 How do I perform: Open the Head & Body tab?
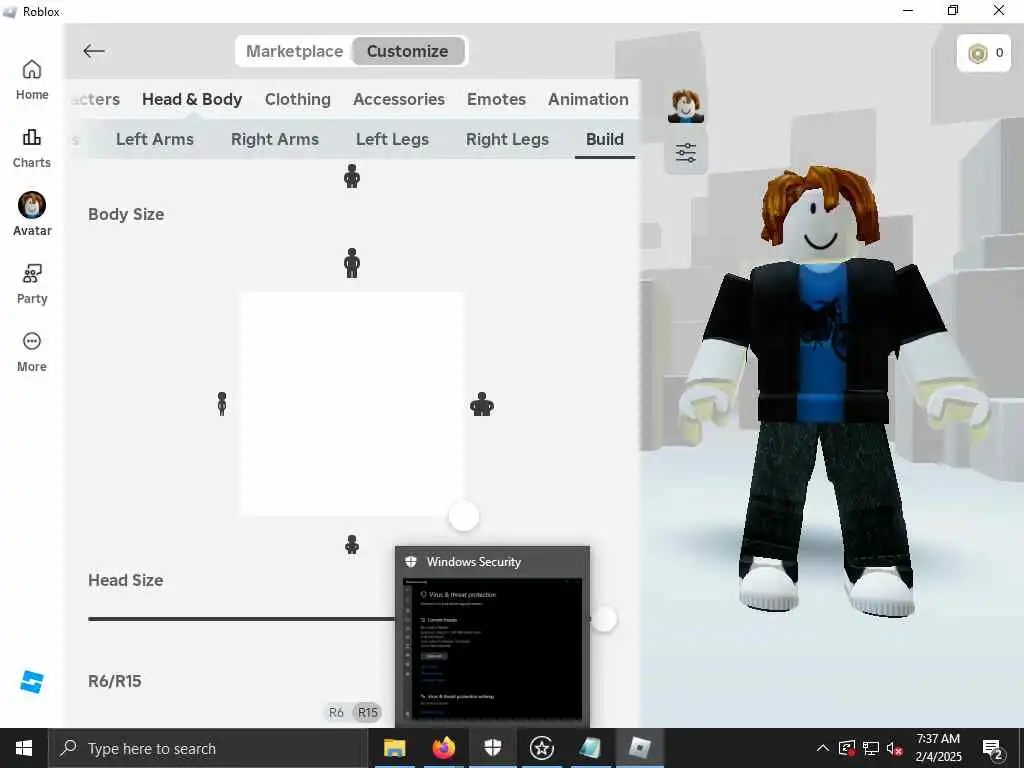pyautogui.click(x=192, y=99)
